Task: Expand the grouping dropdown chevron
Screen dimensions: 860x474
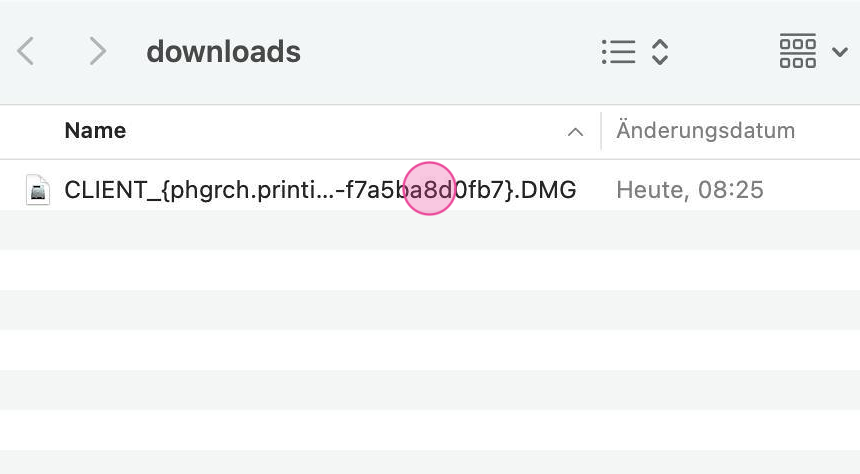Action: [840, 52]
